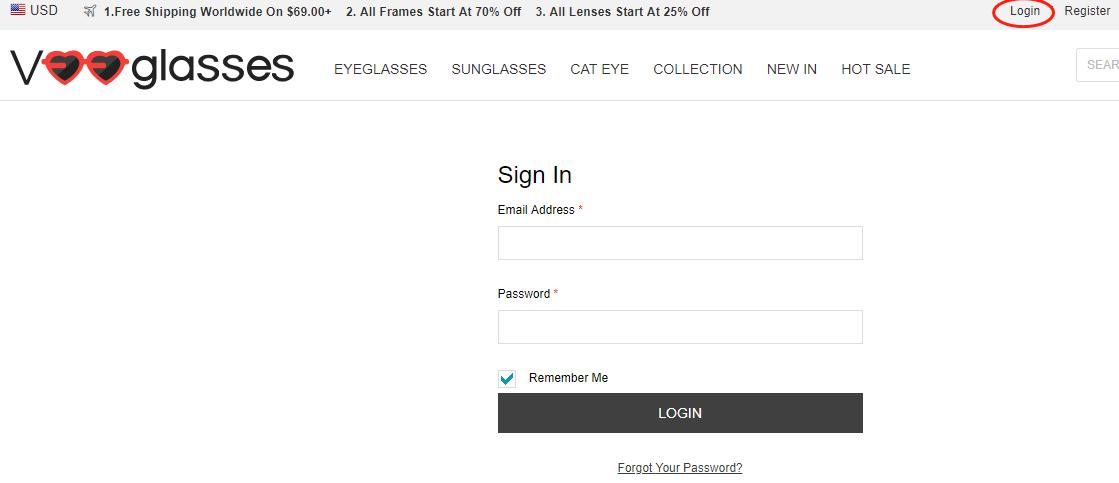Uncheck the Remember Me checkbox
The height and width of the screenshot is (483, 1119).
[x=507, y=378]
